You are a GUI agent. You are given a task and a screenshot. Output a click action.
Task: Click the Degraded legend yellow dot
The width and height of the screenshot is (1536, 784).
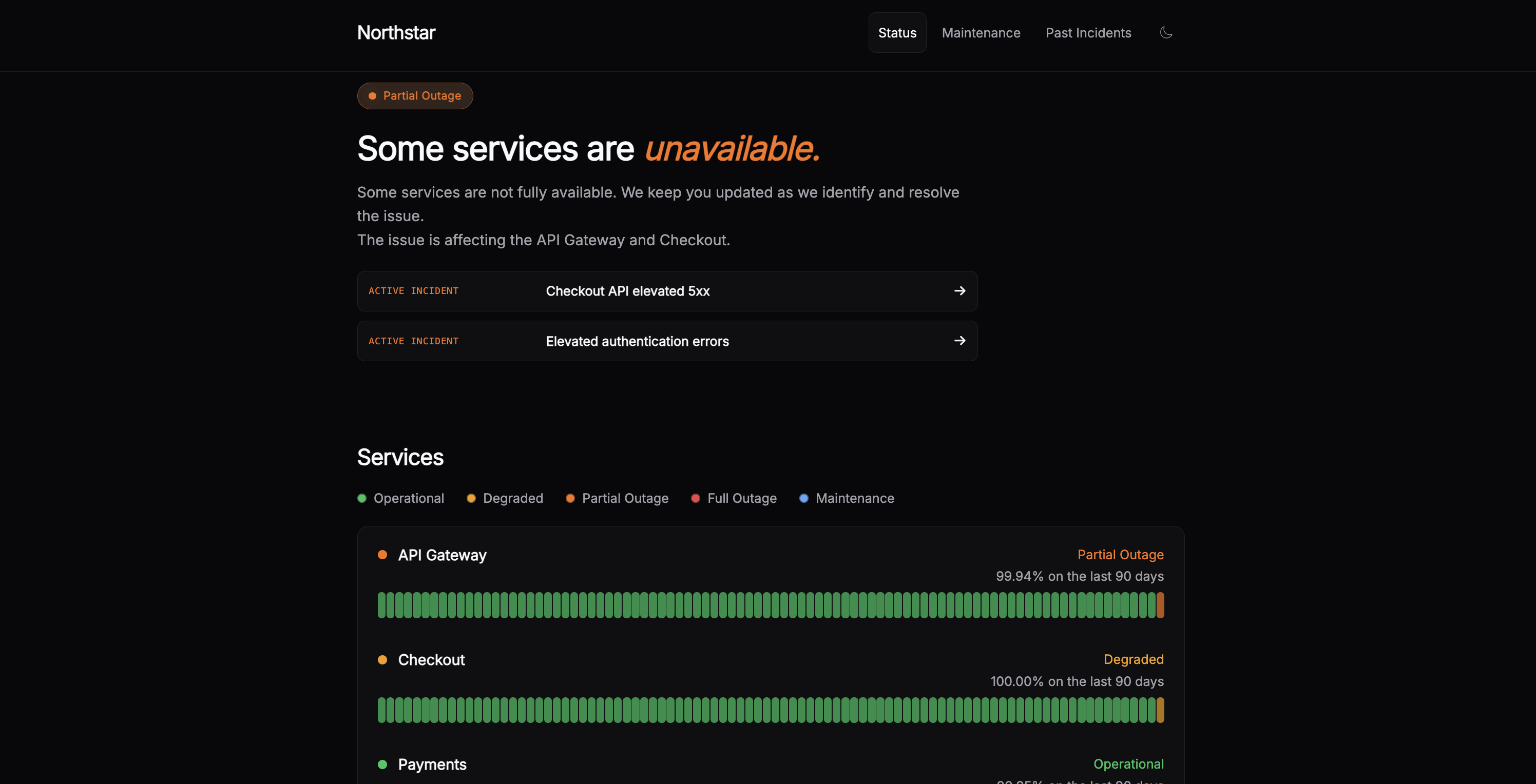pos(471,498)
